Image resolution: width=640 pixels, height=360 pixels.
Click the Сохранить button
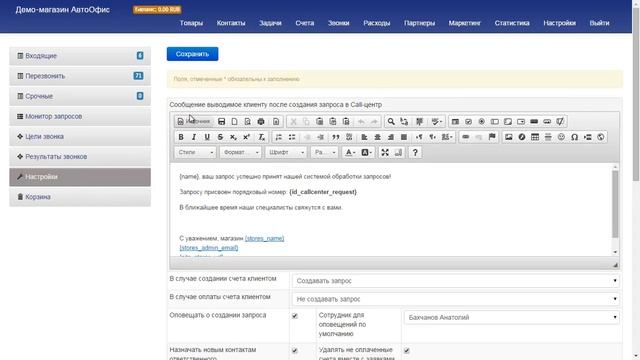click(x=192, y=54)
